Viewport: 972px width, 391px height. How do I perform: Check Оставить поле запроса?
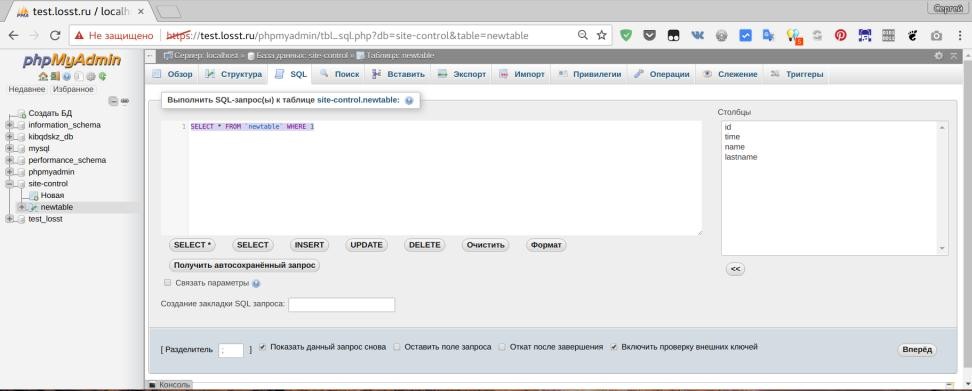pyautogui.click(x=397, y=347)
